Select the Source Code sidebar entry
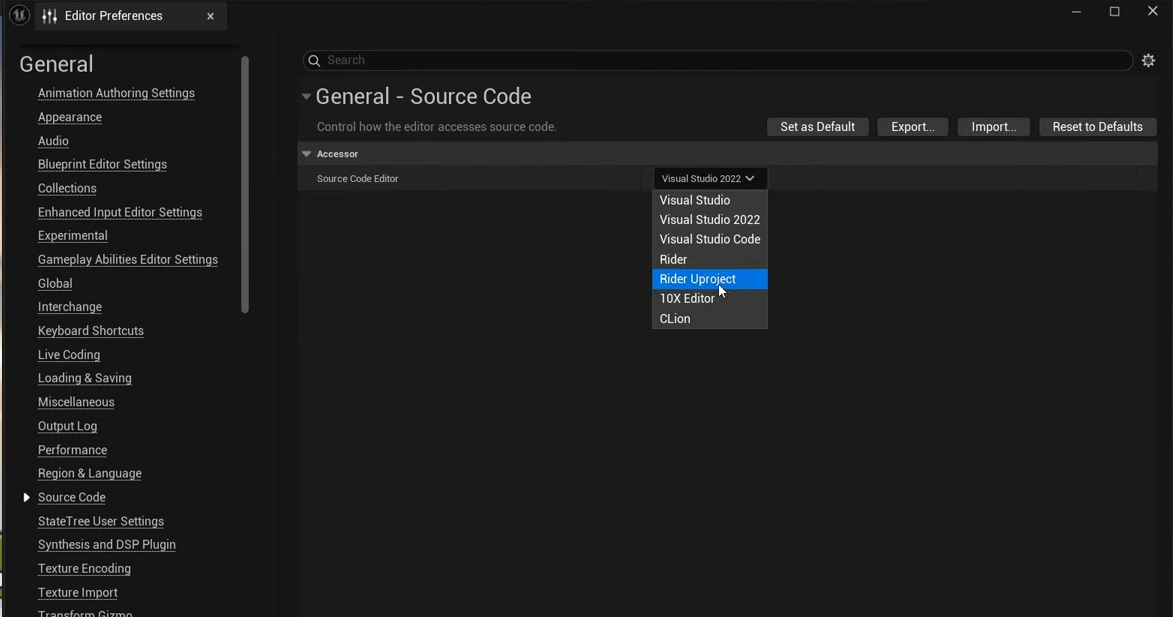The width and height of the screenshot is (1173, 617). (72, 498)
